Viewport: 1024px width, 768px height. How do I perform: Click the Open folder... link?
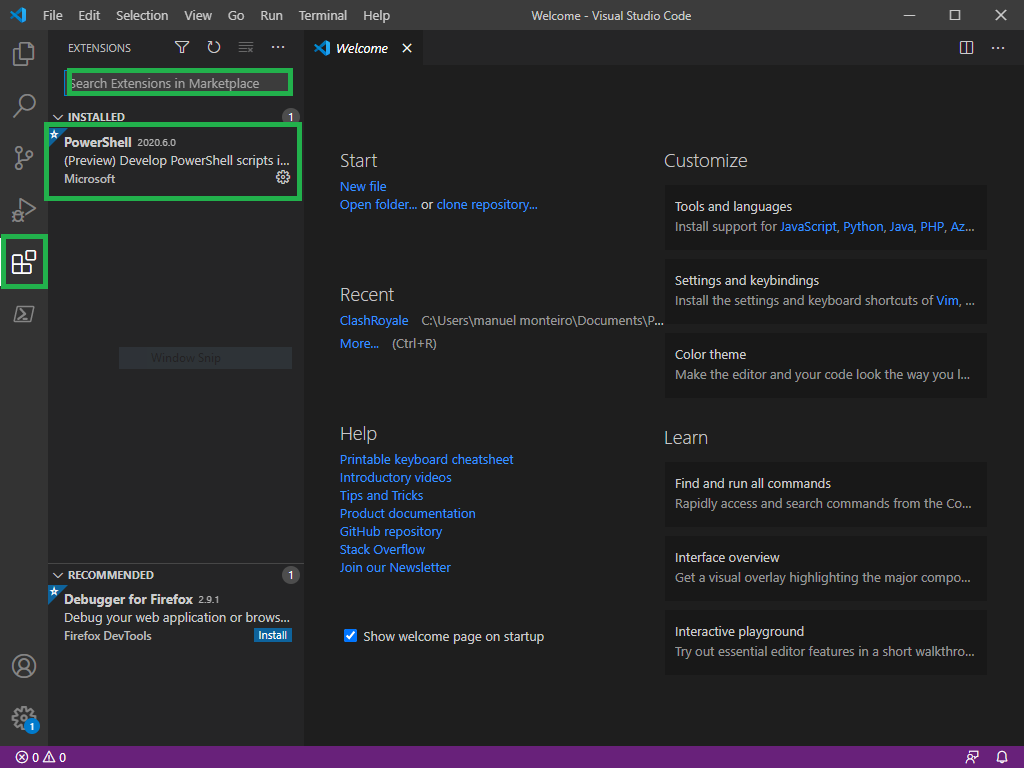tap(378, 205)
